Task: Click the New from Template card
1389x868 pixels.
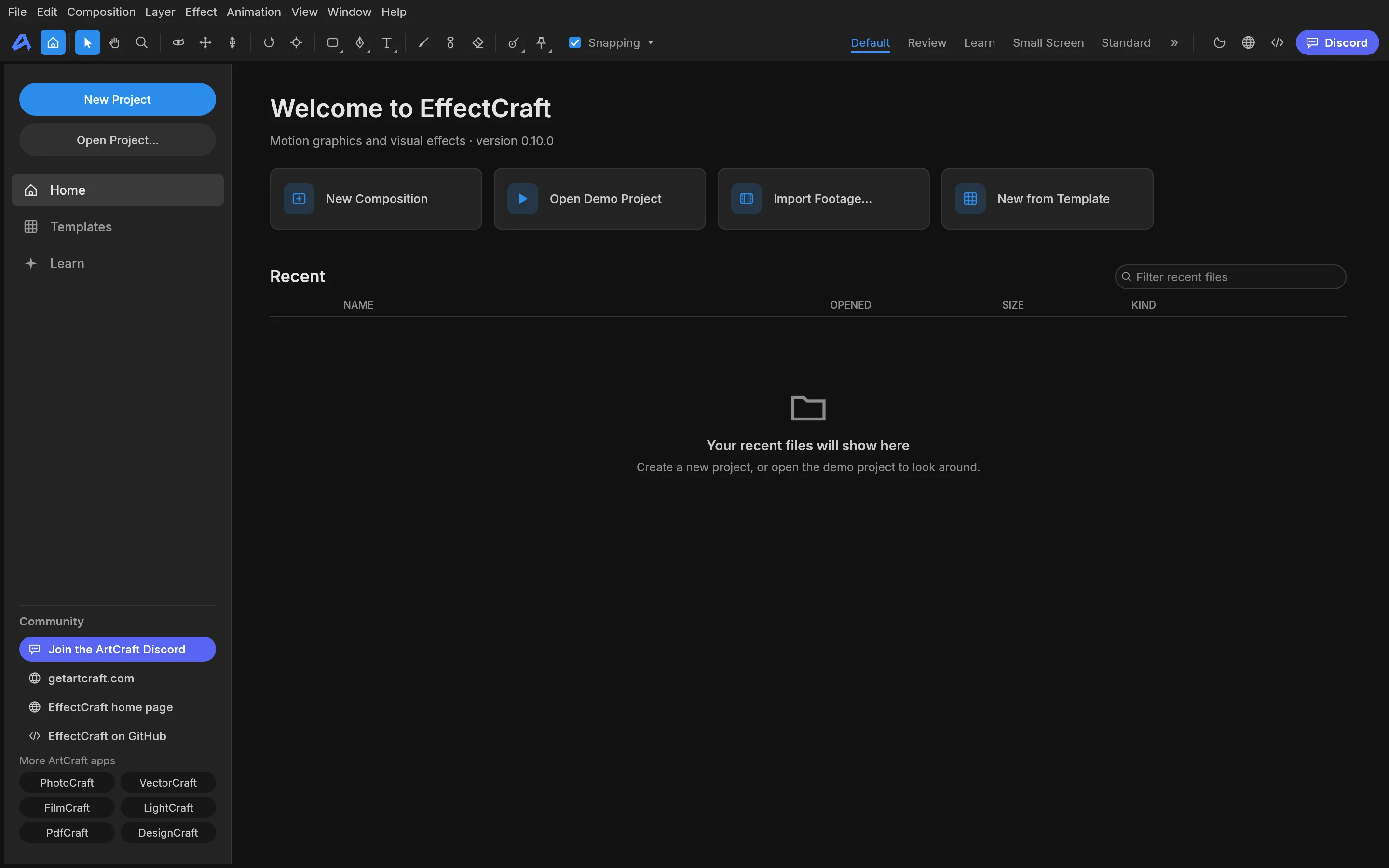Action: pyautogui.click(x=1047, y=199)
